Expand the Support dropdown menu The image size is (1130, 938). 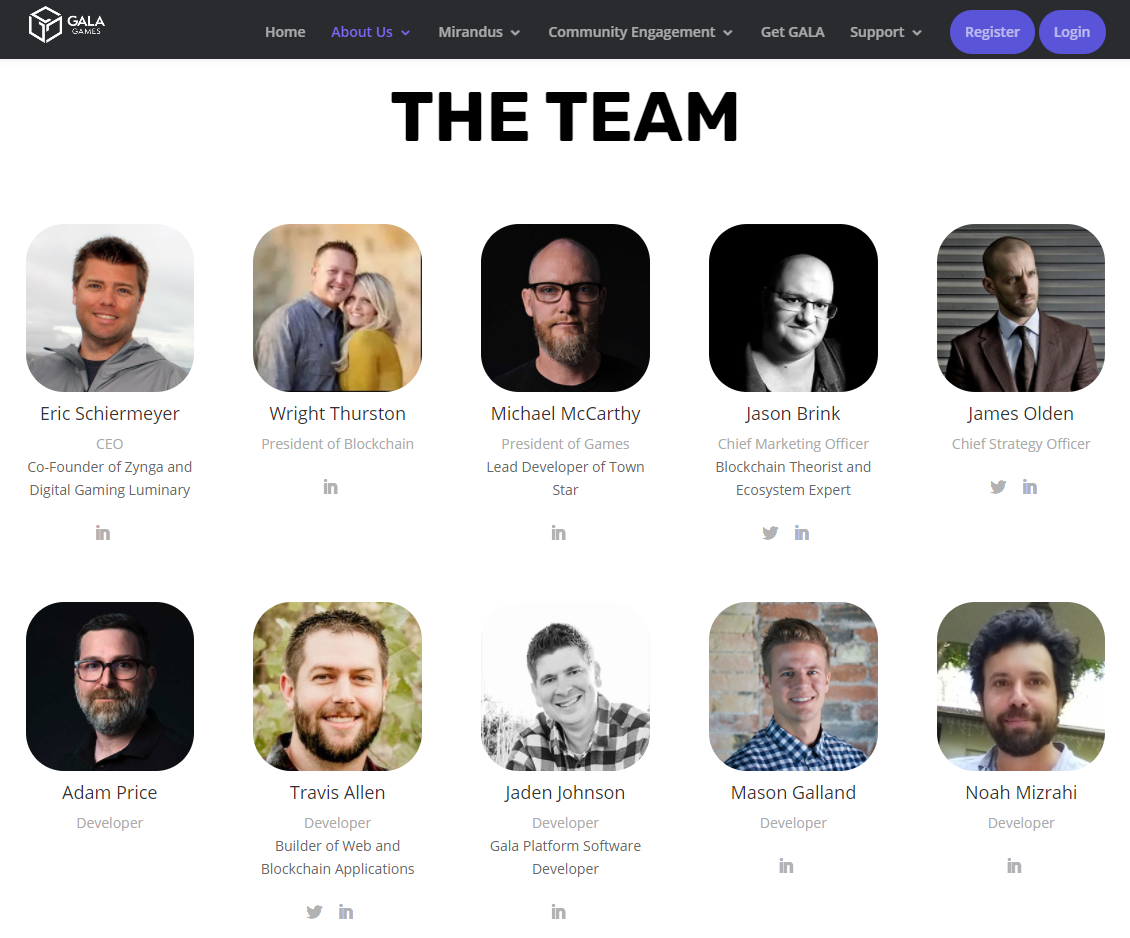click(x=885, y=32)
